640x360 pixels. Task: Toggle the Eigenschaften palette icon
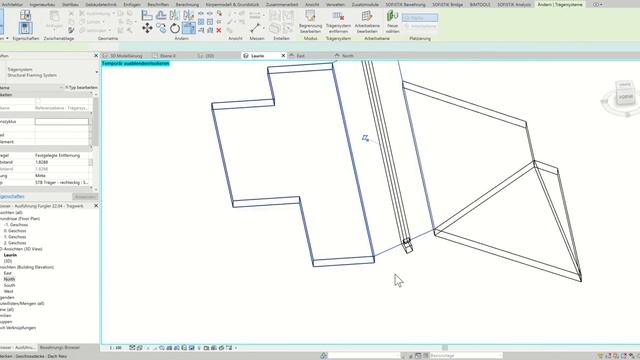tap(25, 28)
